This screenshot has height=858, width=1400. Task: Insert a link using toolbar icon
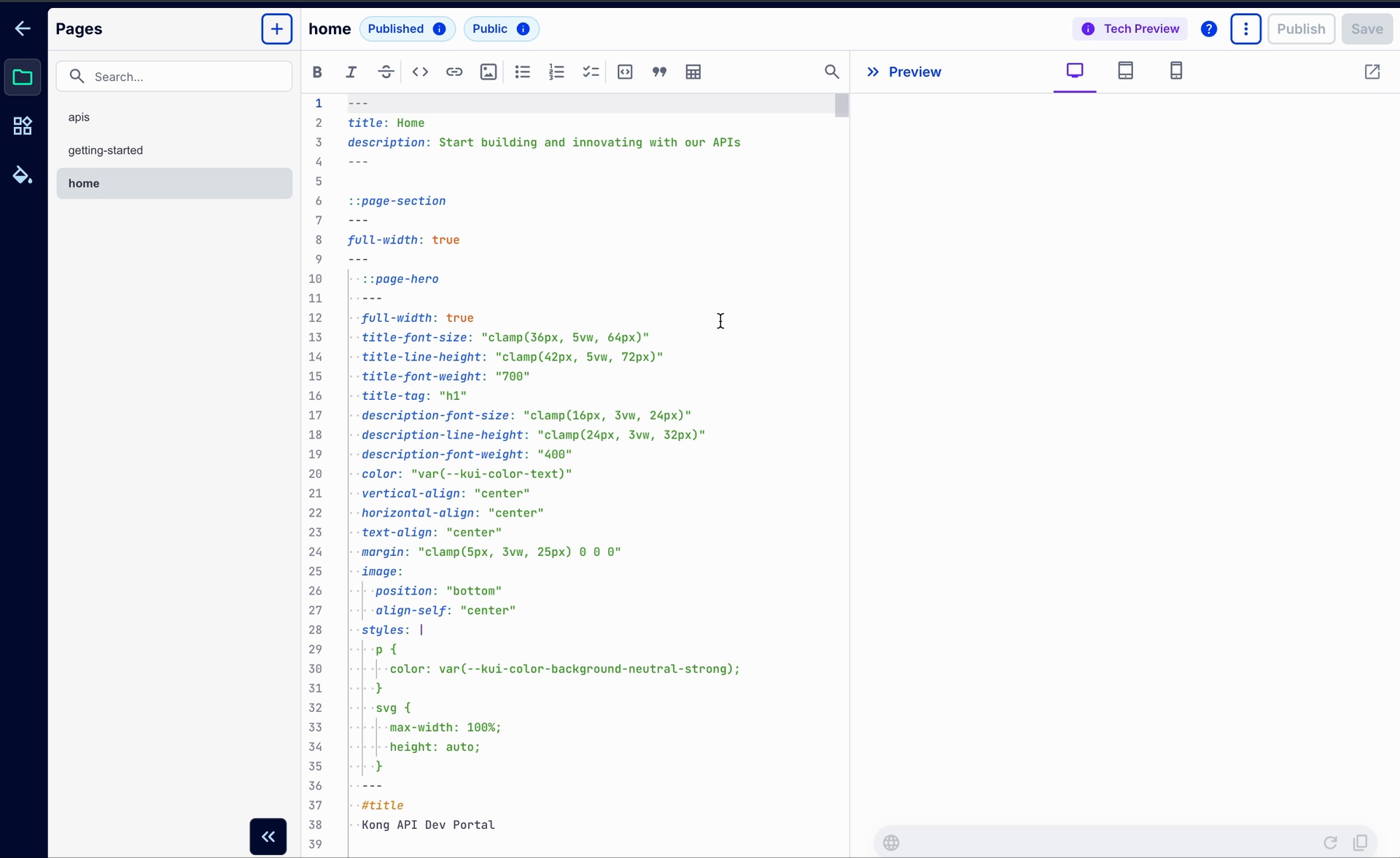pyautogui.click(x=454, y=71)
